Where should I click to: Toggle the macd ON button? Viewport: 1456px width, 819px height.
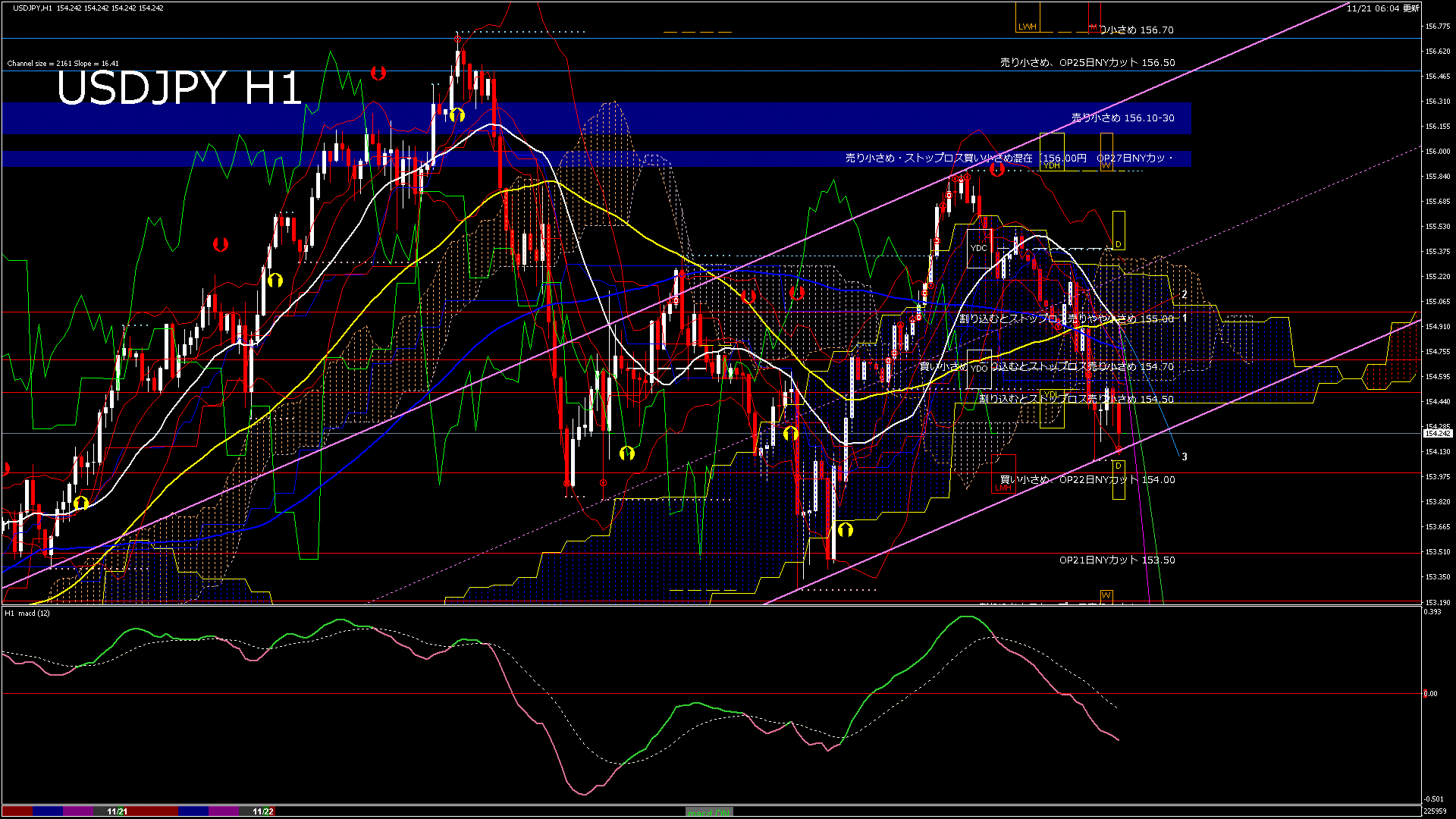tap(709, 811)
